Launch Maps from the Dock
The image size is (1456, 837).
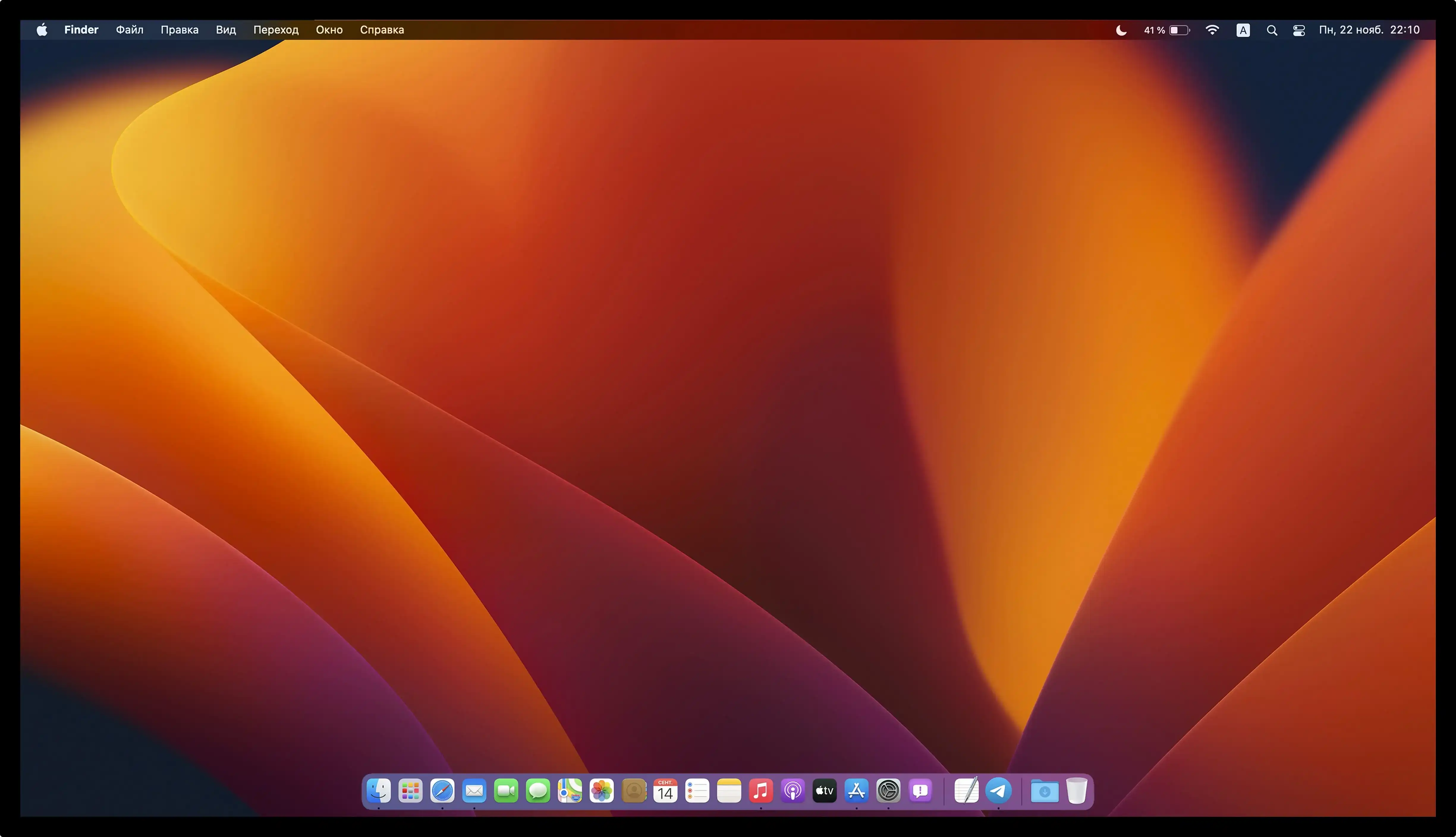coord(570,791)
